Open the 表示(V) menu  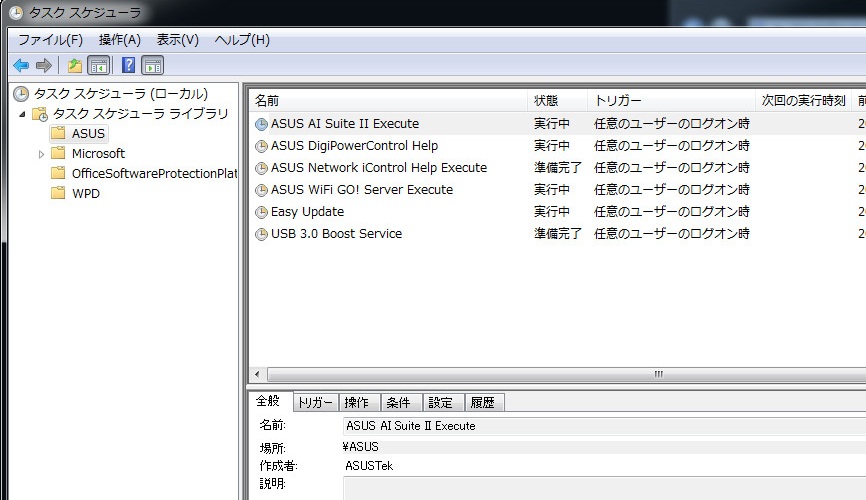pyautogui.click(x=177, y=40)
